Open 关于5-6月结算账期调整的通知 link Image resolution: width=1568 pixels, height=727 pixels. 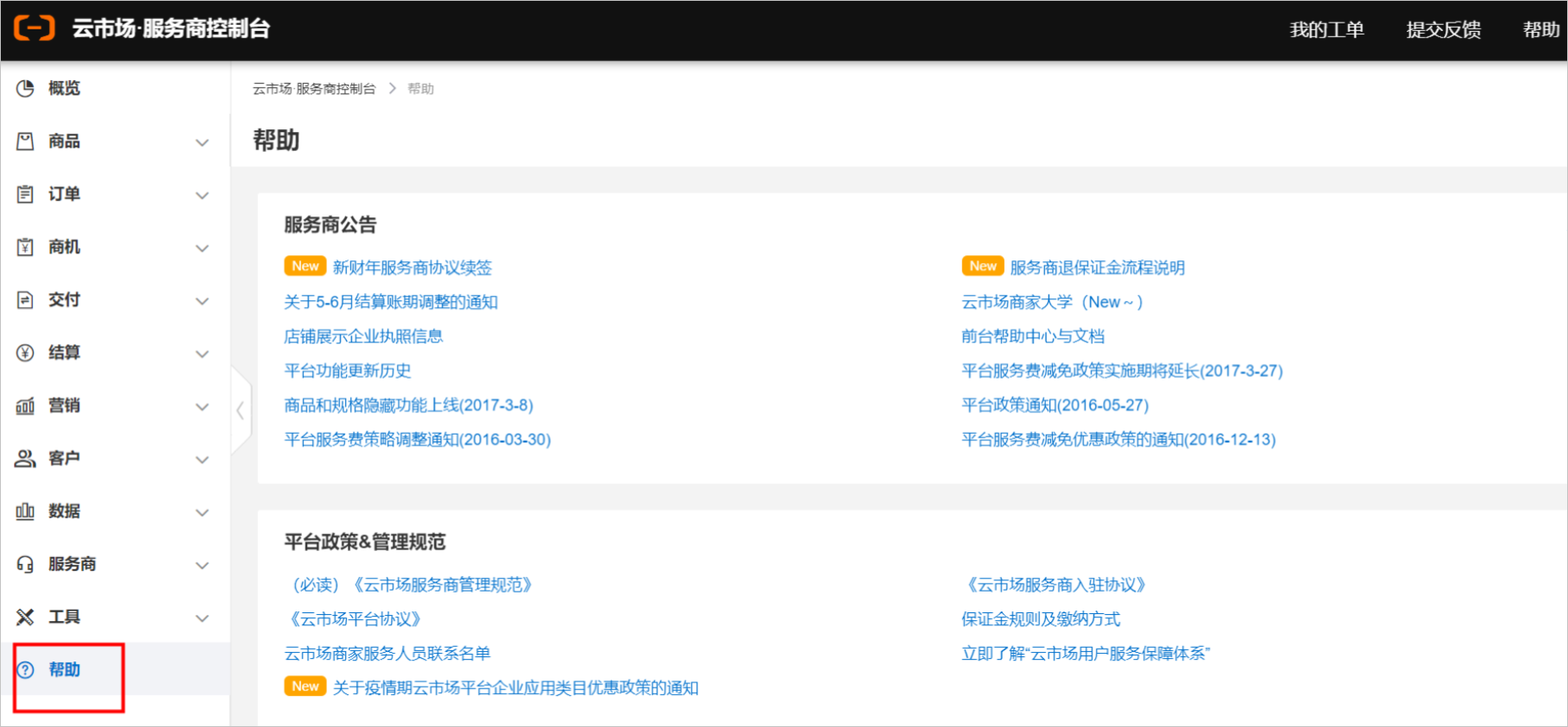(391, 302)
